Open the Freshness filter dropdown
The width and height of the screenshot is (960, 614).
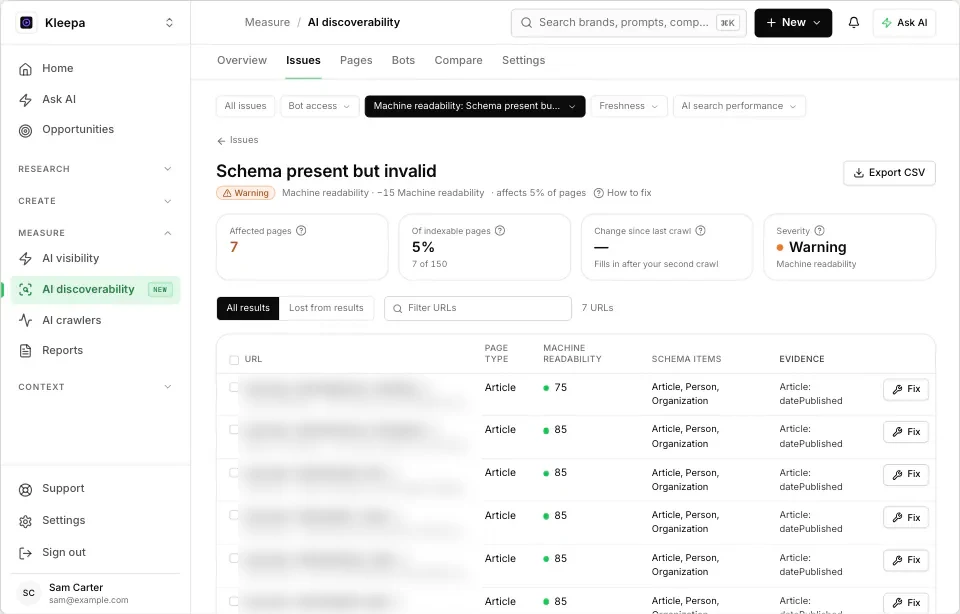(629, 106)
